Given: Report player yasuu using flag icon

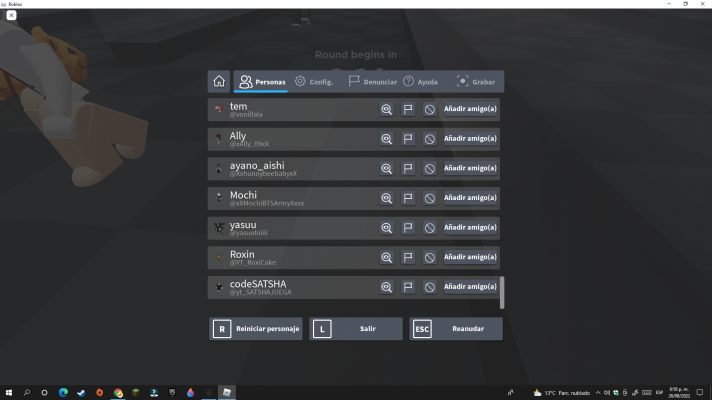Looking at the screenshot, I should pos(408,227).
